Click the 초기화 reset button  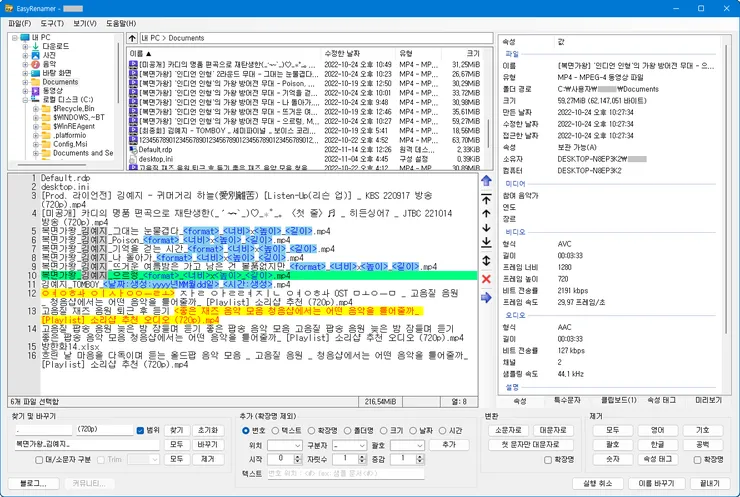pyautogui.click(x=208, y=430)
